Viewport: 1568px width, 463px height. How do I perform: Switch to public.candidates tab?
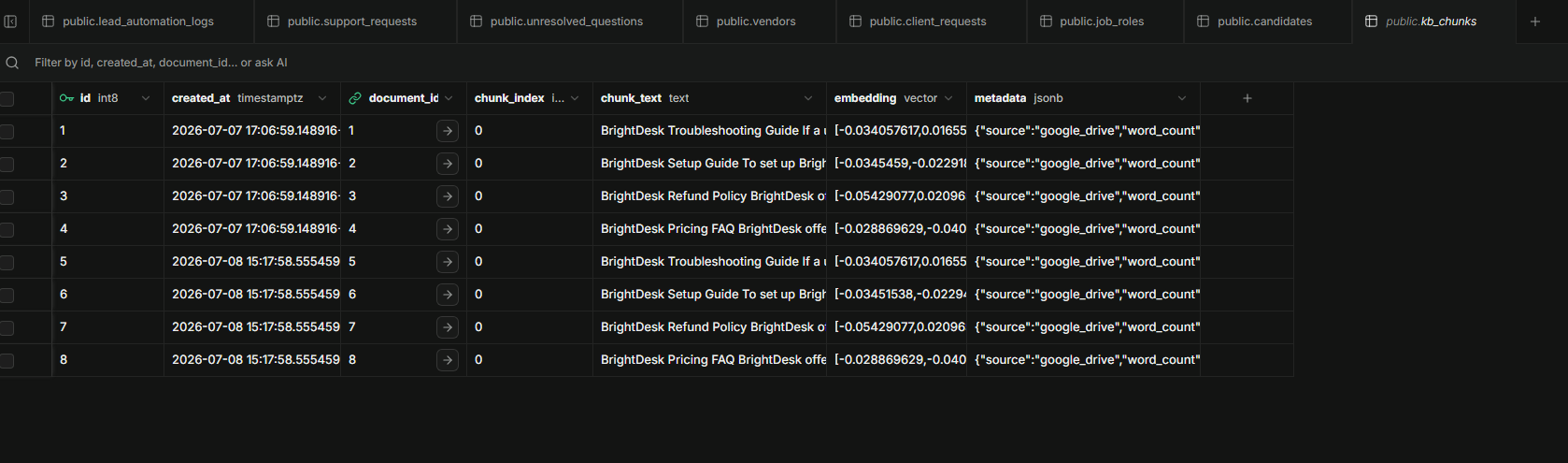[x=1268, y=21]
